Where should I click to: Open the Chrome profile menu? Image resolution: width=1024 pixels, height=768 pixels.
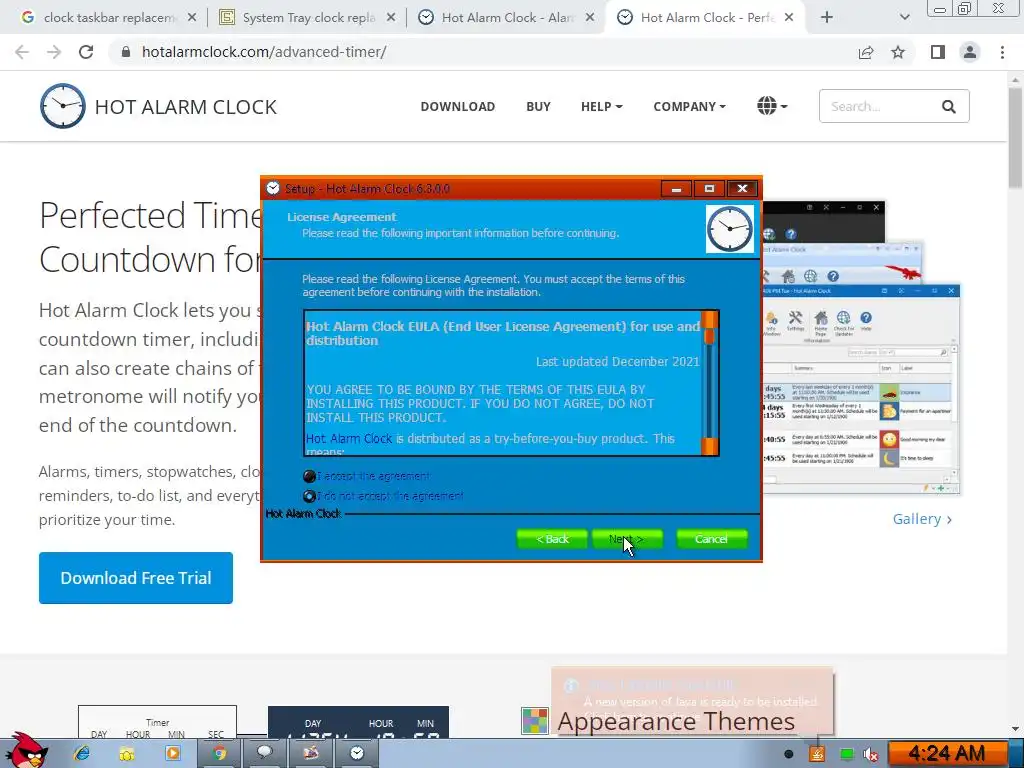970,52
